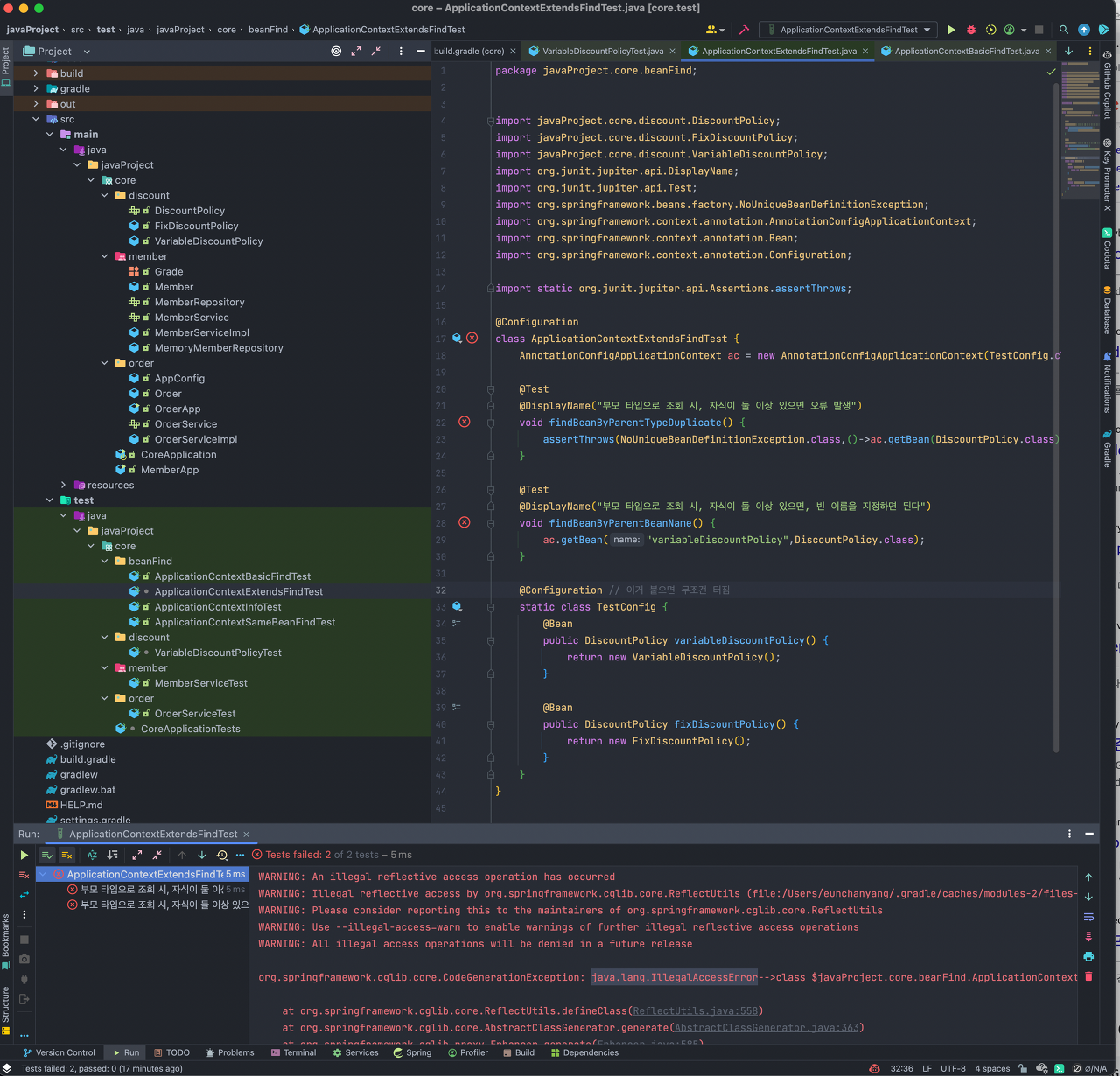Expand the out folder
1120x1076 pixels.
coord(36,104)
